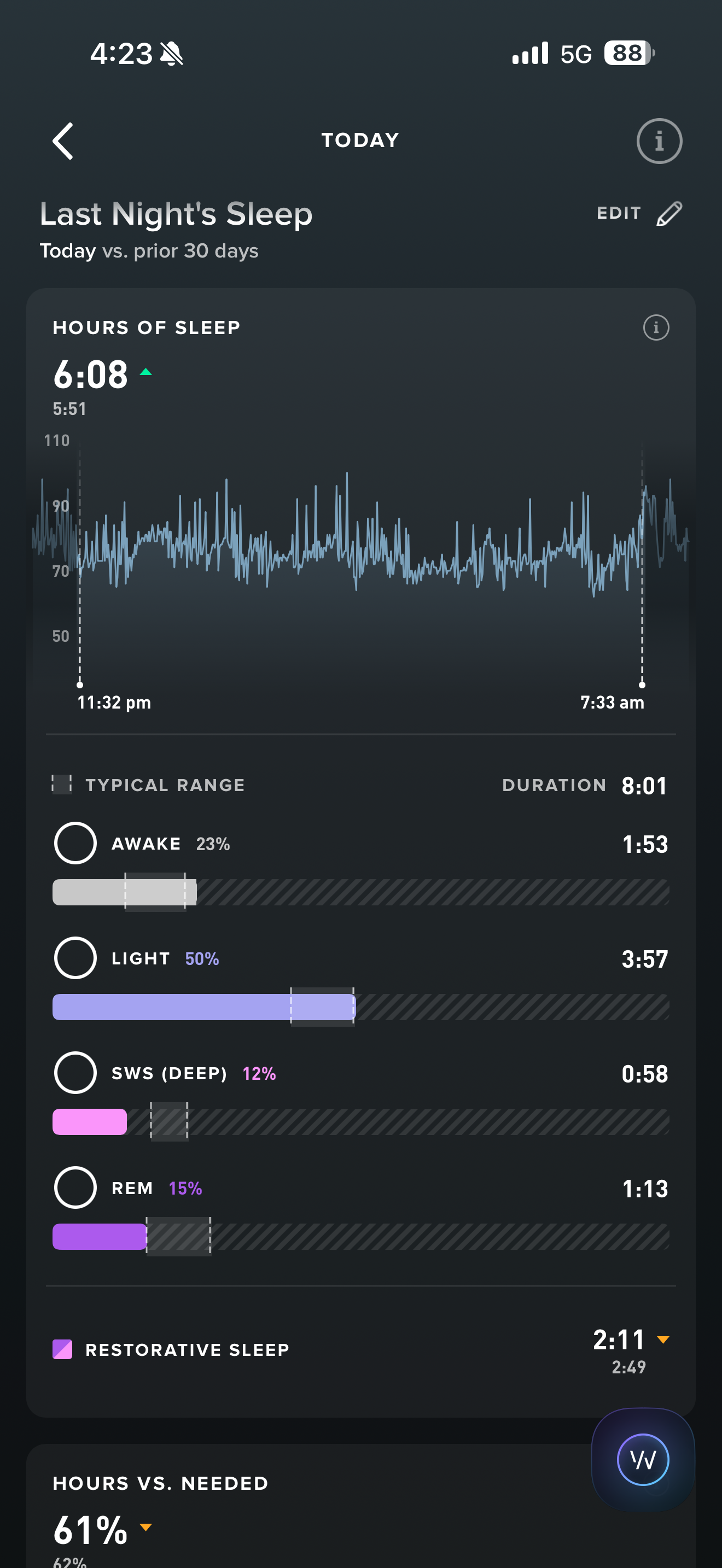This screenshot has height=1568, width=722.
Task: Select the SWS (Deep) stage circle
Action: 75,1073
